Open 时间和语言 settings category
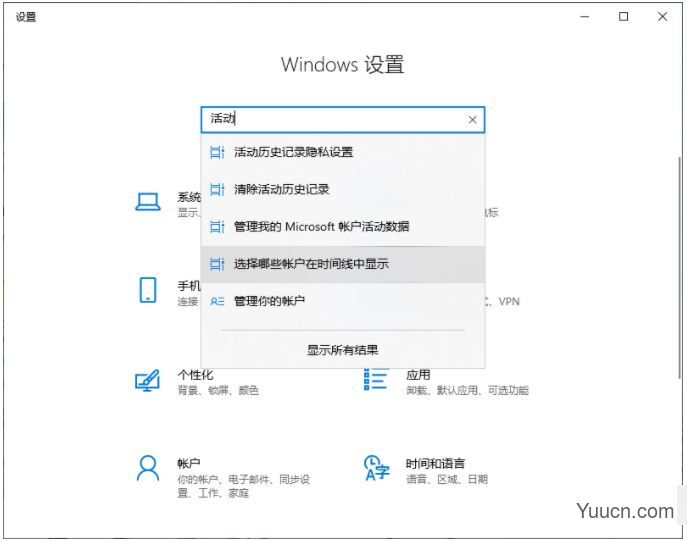The width and height of the screenshot is (687, 541). (x=435, y=464)
